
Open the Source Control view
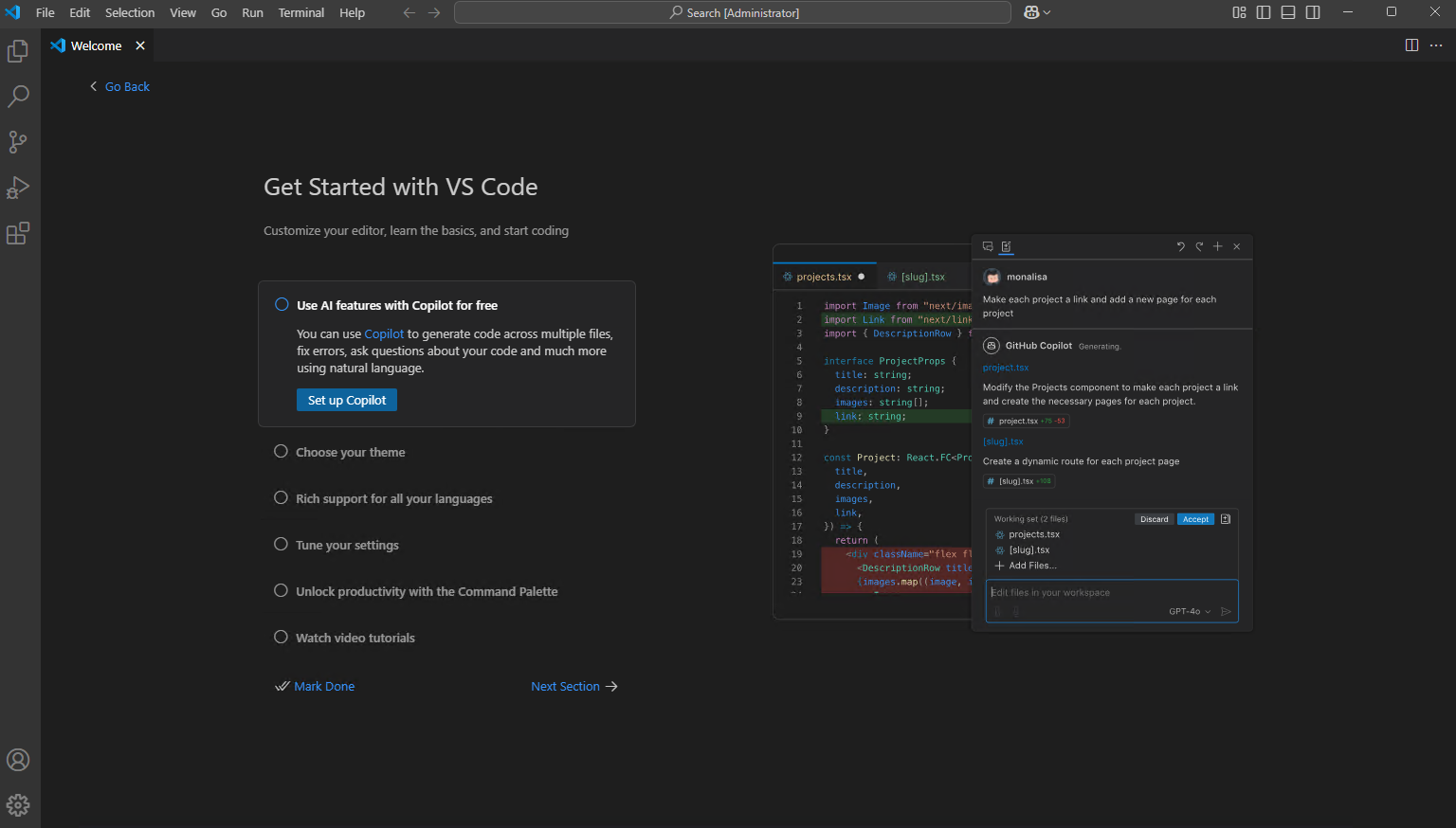18,142
